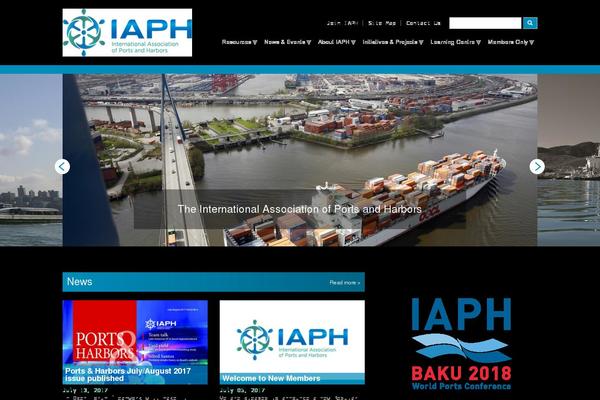Viewport: 600px width, 400px height.
Task: Click the July 05, 2017 date text
Action: [x=242, y=390]
